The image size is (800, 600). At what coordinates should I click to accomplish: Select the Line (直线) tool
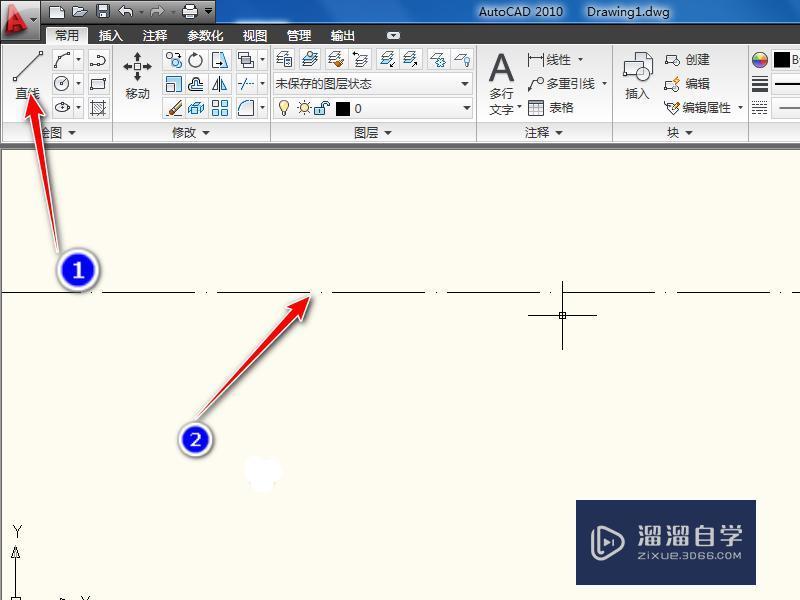pos(28,74)
